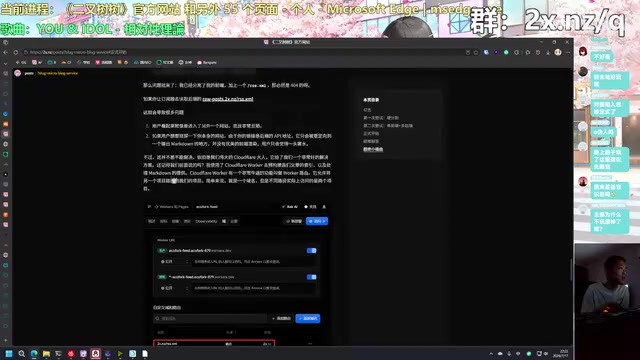Jump to 引言 in the page table of contents
The width and height of the screenshot is (640, 360).
pos(367,110)
